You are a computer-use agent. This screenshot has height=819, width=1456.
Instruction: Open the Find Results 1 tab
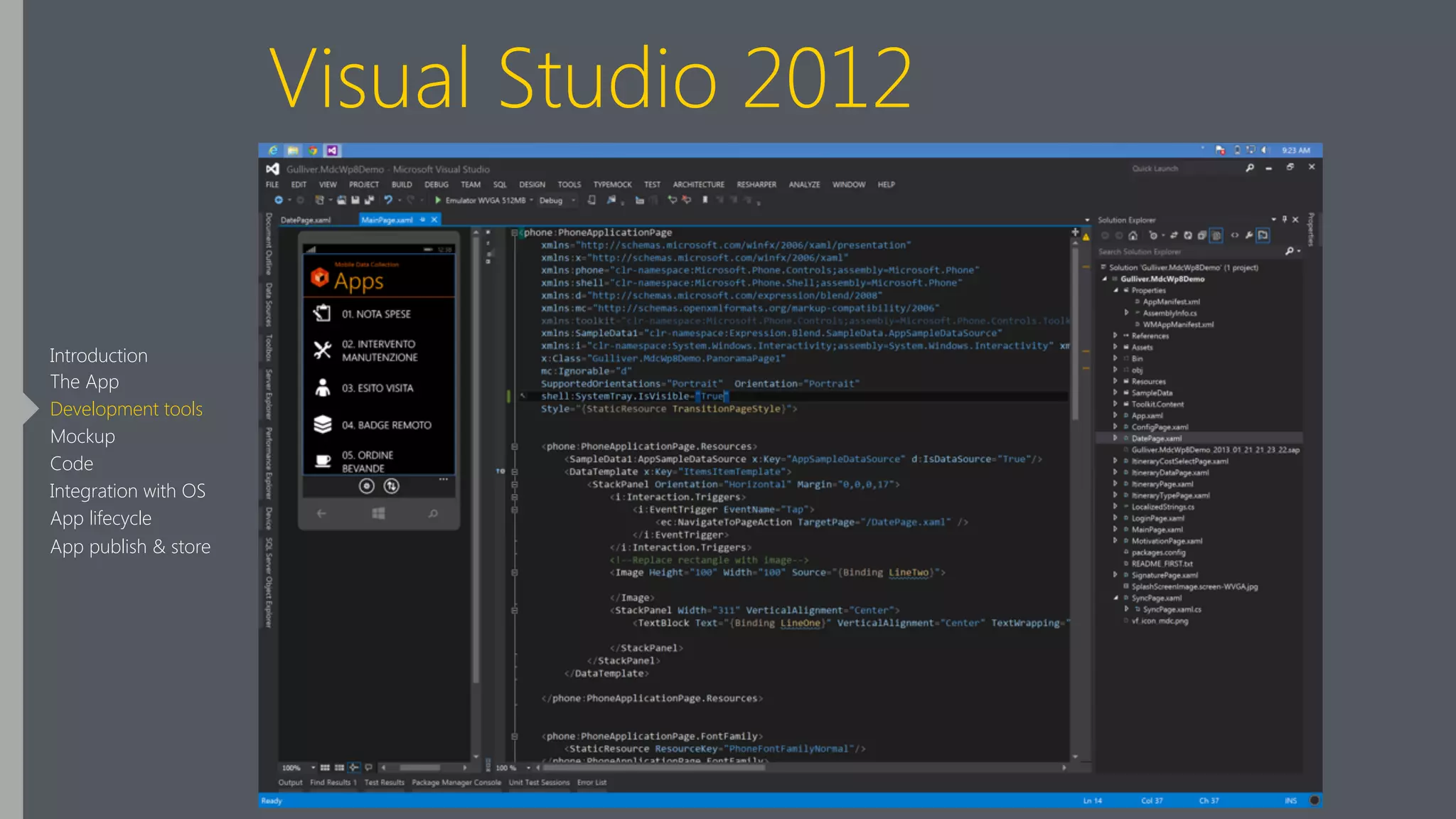333,783
